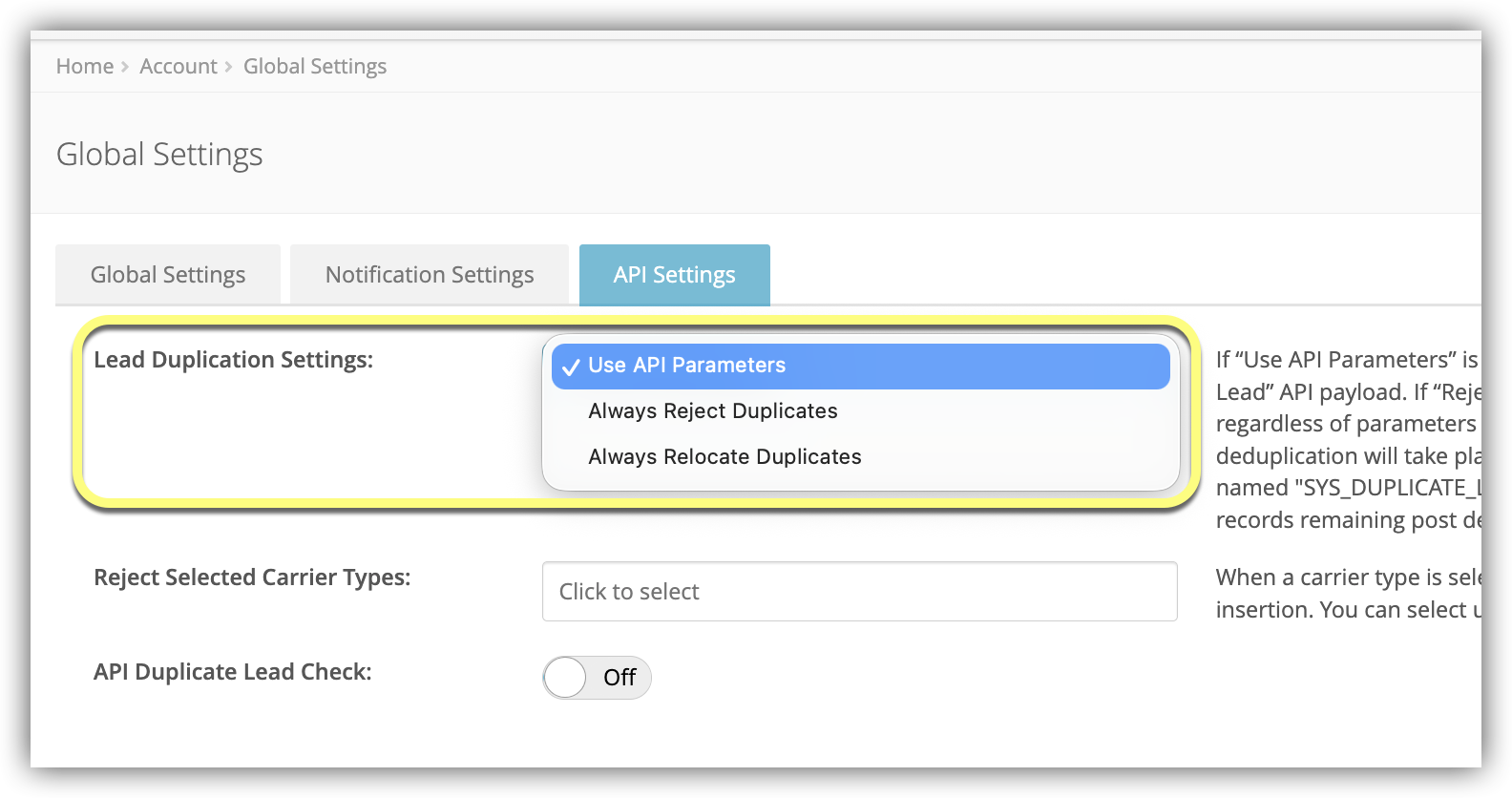
Task: Click the API Duplicate Lead Check label
Action: 232,672
